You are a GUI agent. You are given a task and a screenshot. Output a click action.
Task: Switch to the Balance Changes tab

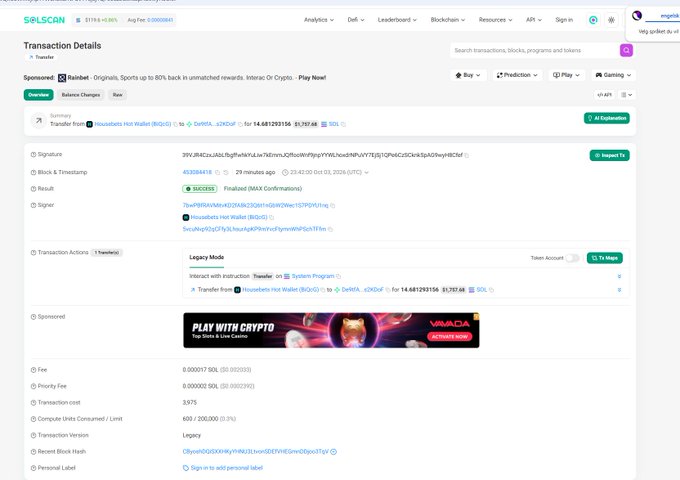(x=81, y=95)
